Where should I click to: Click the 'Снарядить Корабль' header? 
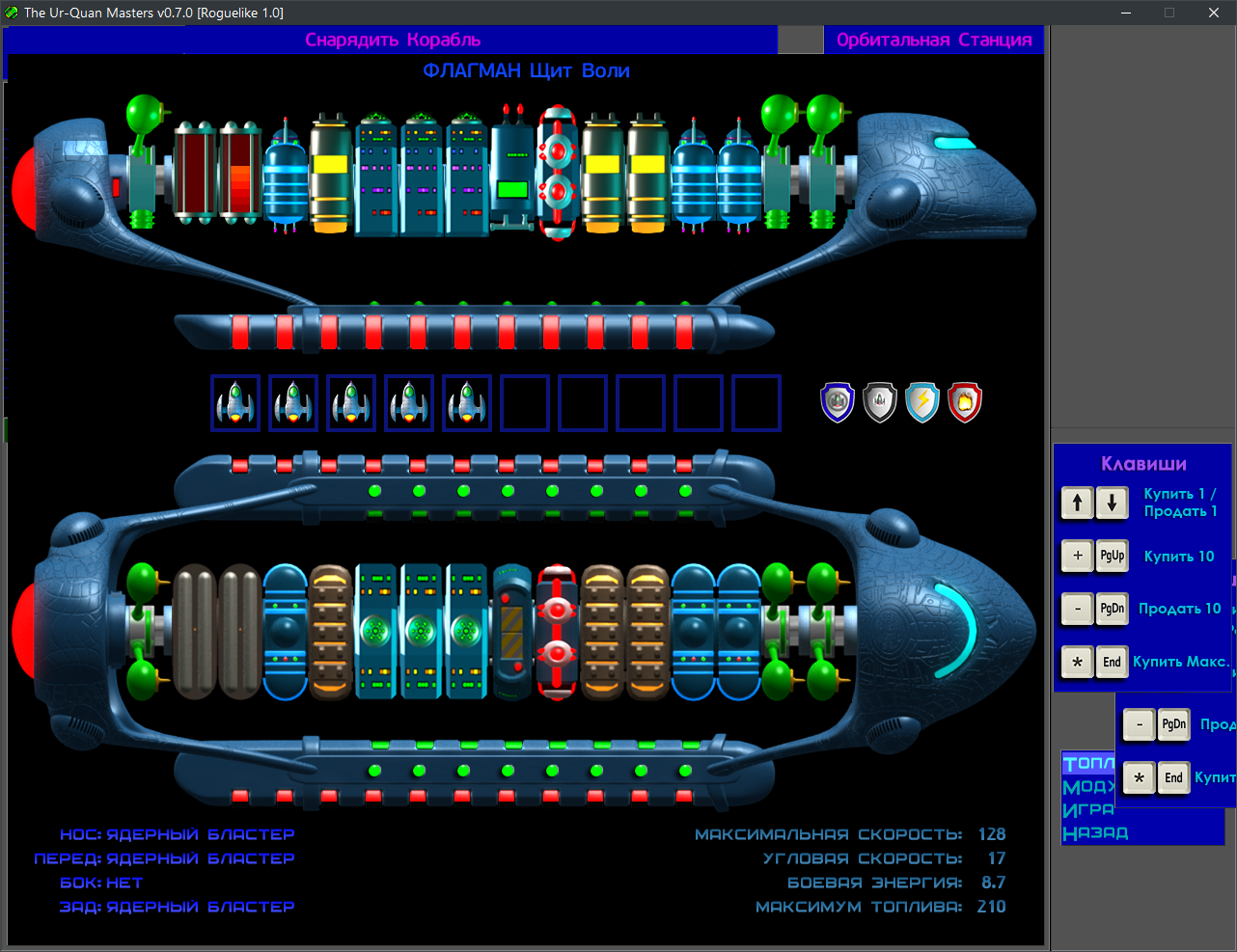pyautogui.click(x=393, y=40)
